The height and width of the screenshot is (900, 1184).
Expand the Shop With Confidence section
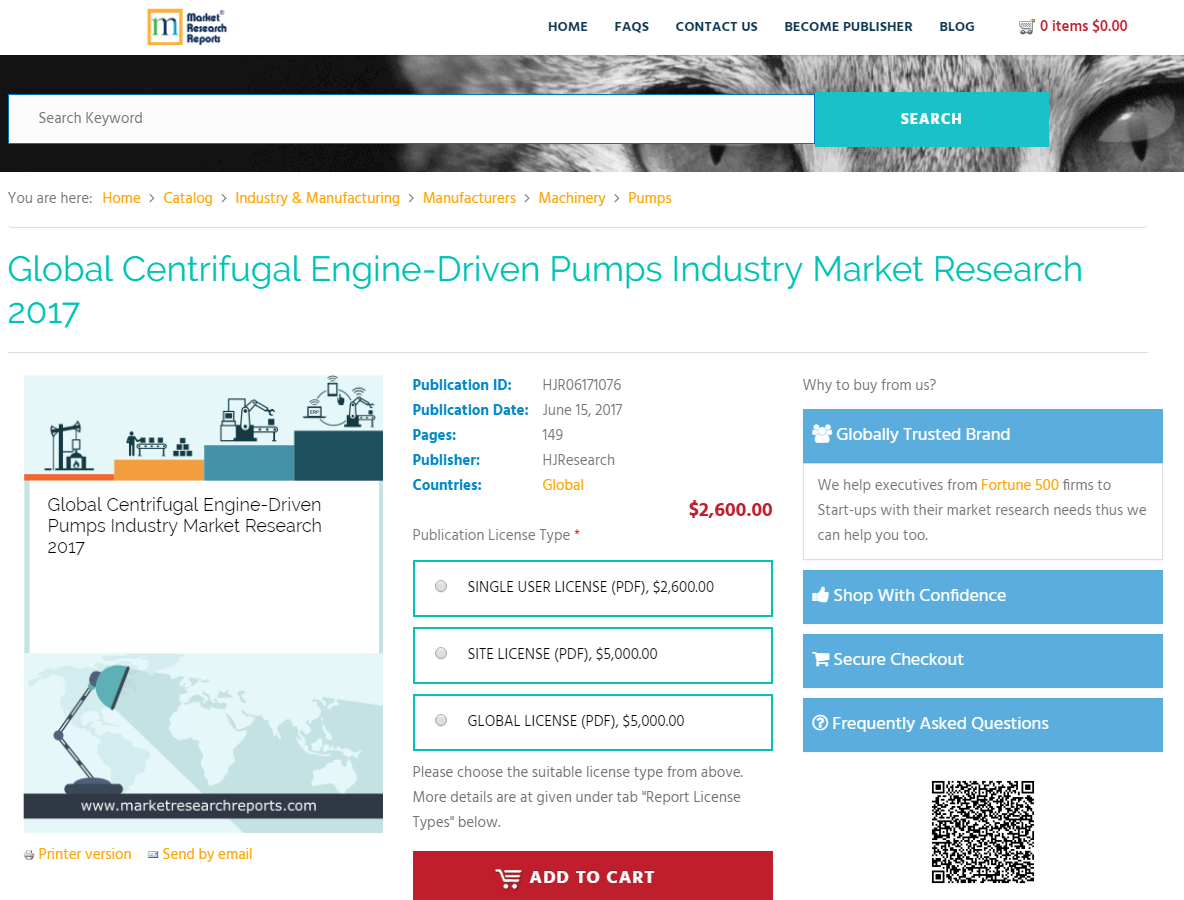[x=982, y=596]
